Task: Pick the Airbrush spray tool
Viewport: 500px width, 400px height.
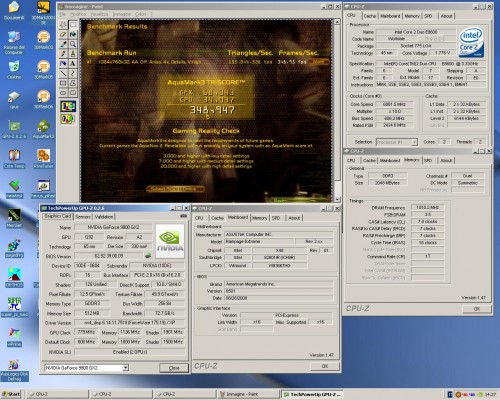Action: [63, 63]
